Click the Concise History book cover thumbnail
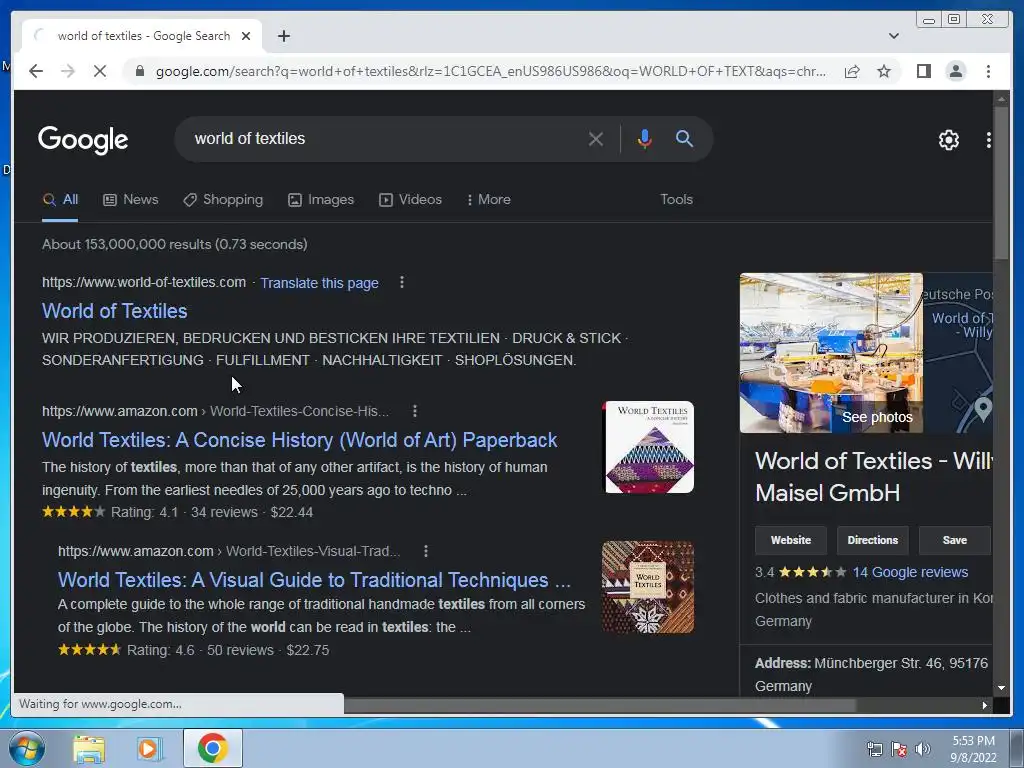This screenshot has height=768, width=1024. 648,447
